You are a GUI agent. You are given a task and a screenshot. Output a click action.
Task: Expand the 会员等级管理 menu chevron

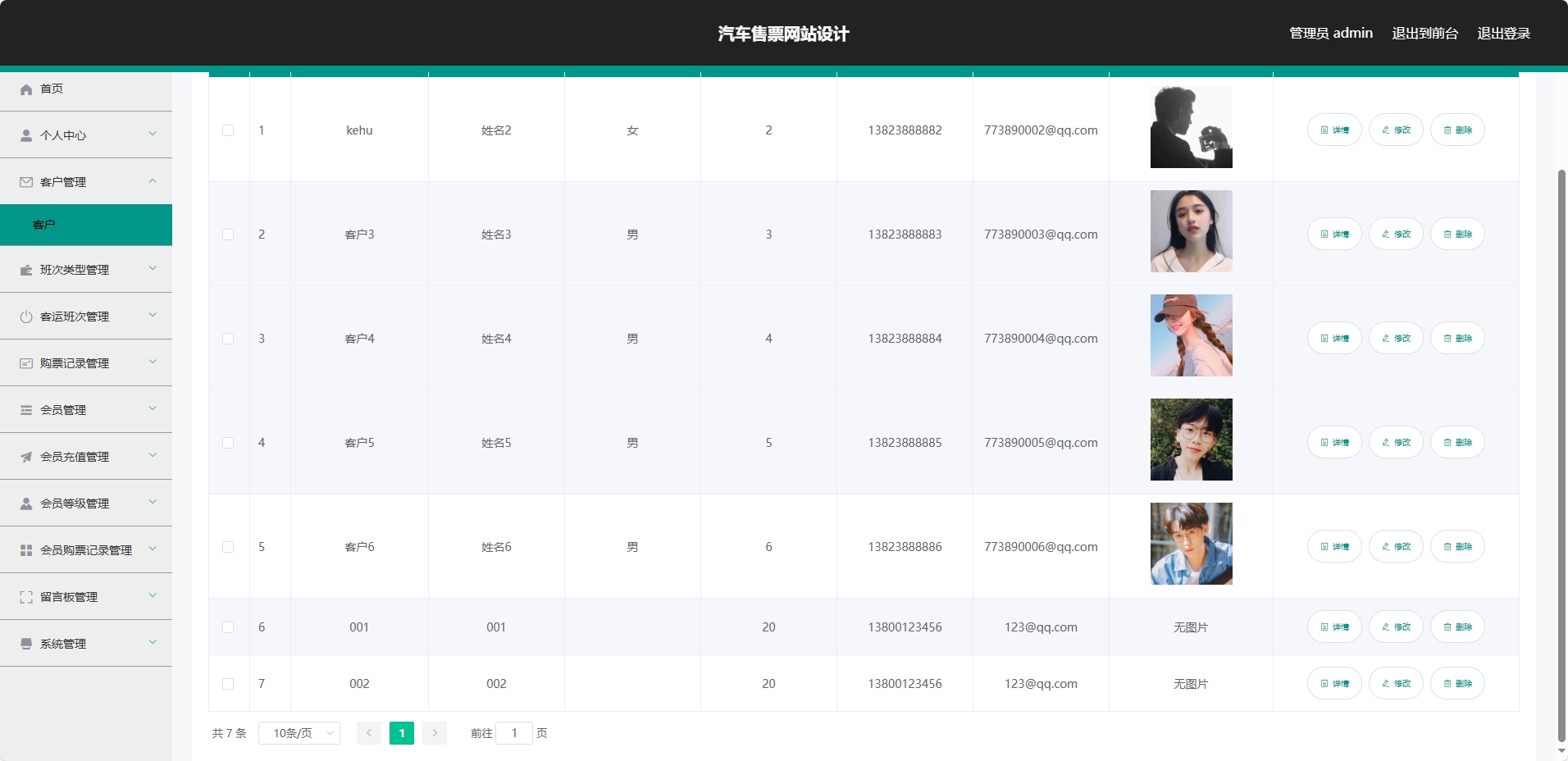point(153,503)
